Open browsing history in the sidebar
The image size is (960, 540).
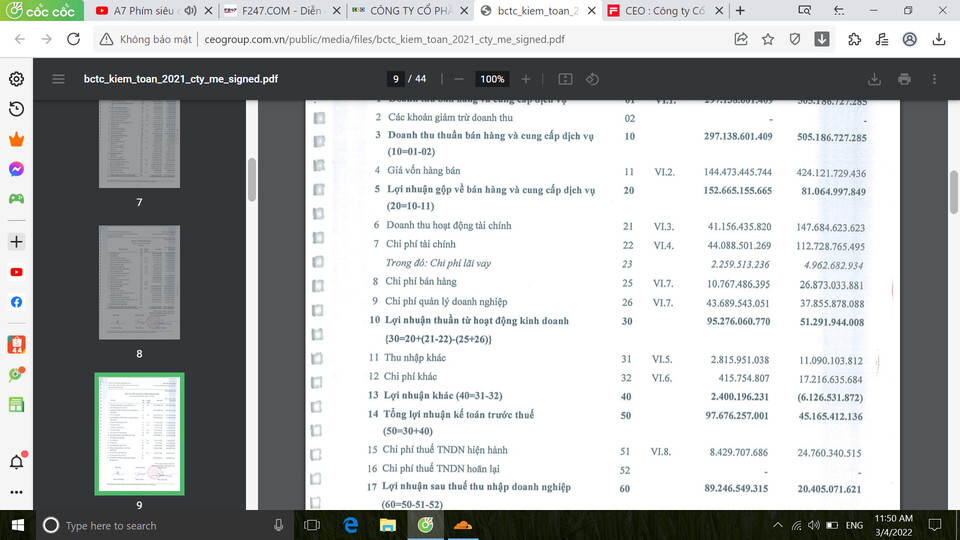pyautogui.click(x=17, y=109)
